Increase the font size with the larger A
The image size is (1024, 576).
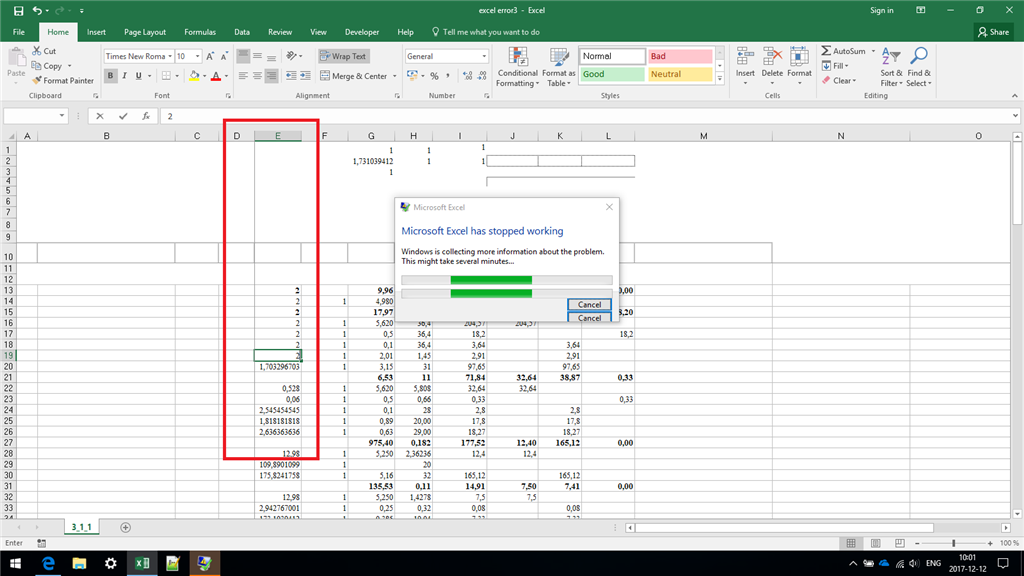coord(210,56)
